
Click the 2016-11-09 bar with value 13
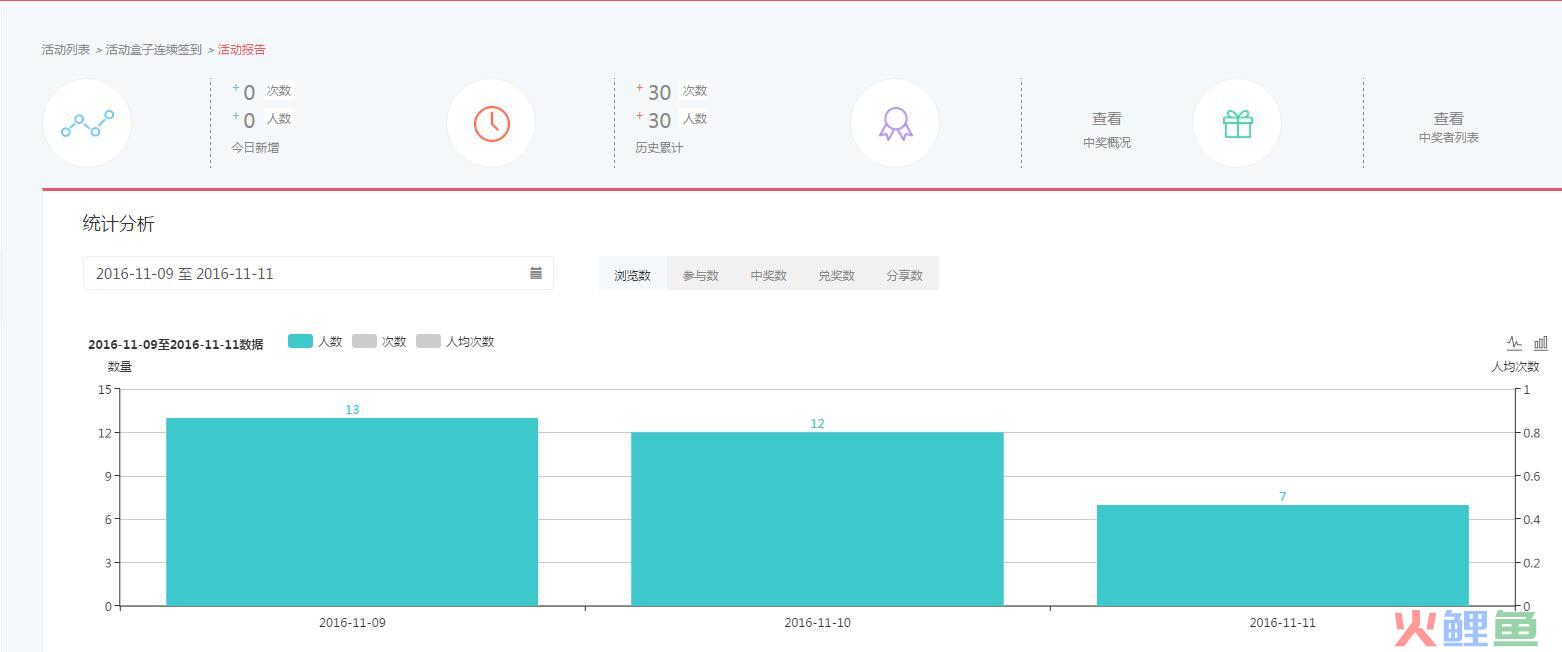coord(352,512)
